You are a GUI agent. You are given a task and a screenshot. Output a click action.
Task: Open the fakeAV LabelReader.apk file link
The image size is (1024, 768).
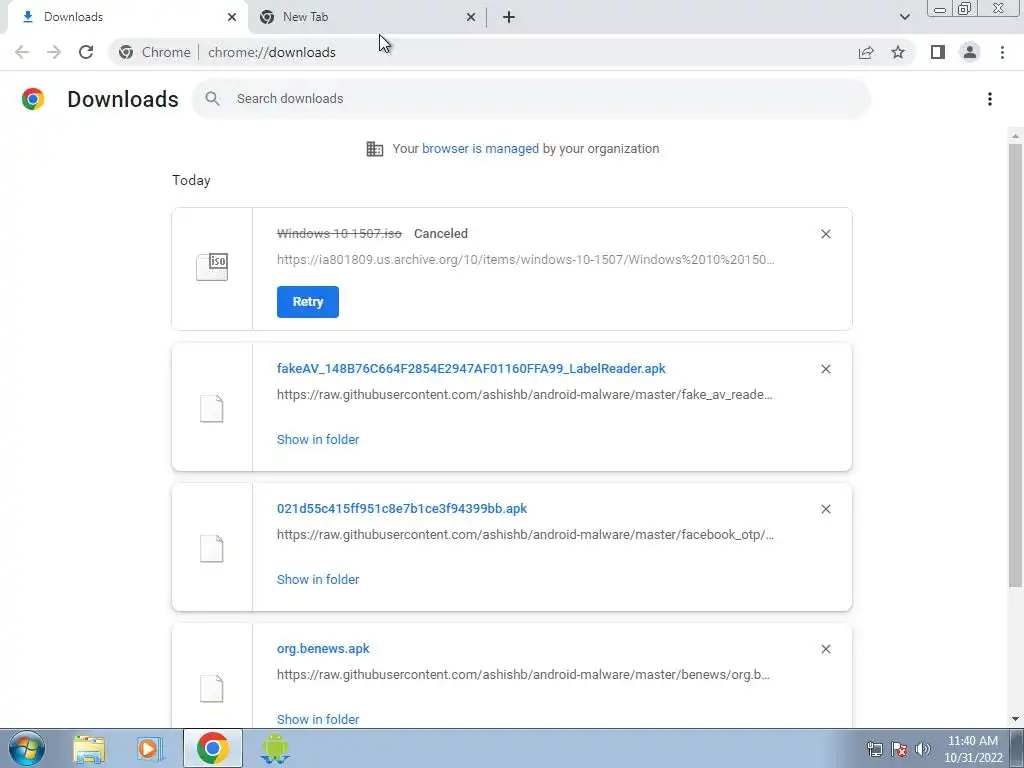[471, 368]
